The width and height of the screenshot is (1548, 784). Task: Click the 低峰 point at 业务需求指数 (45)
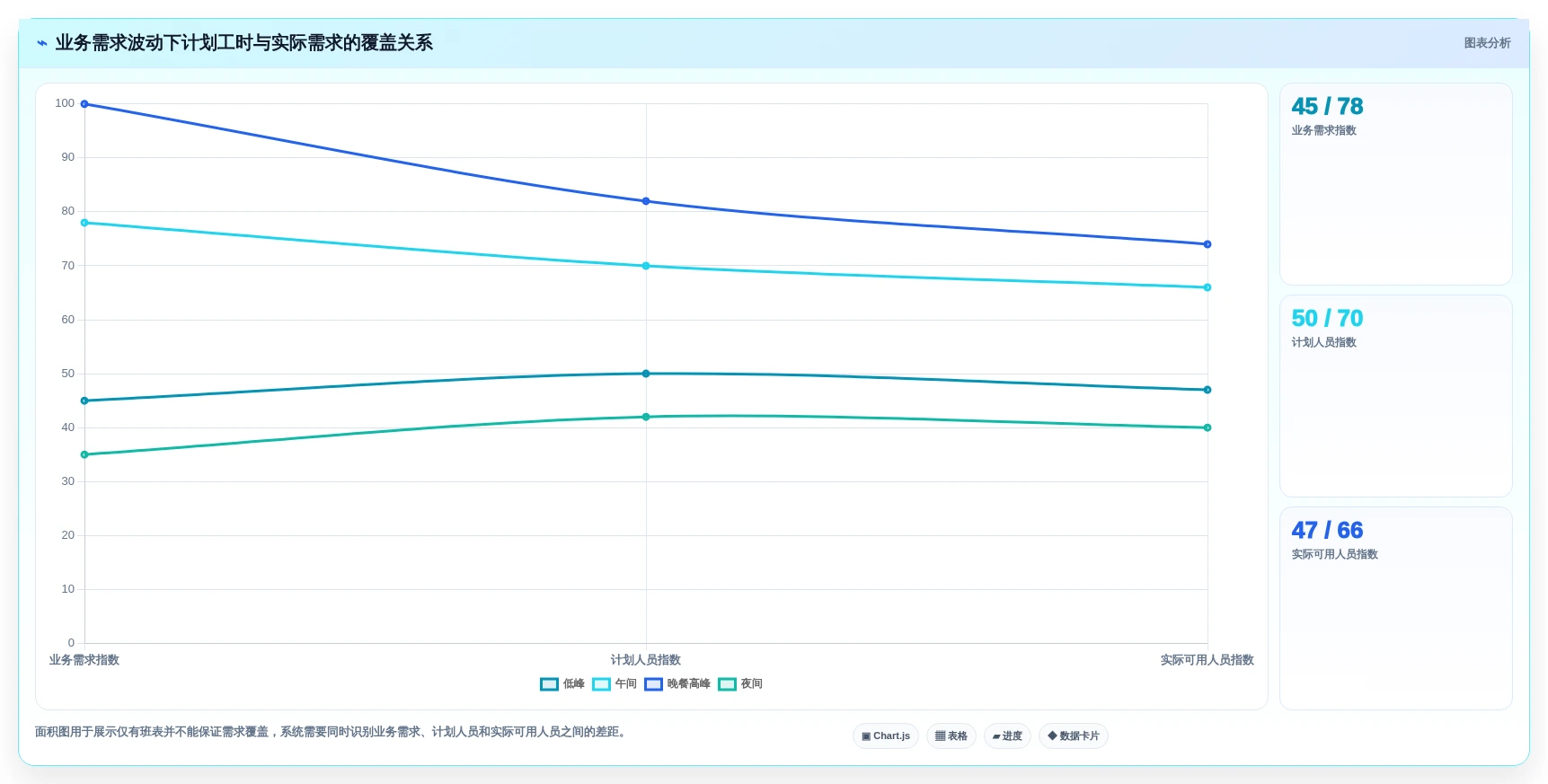point(84,401)
